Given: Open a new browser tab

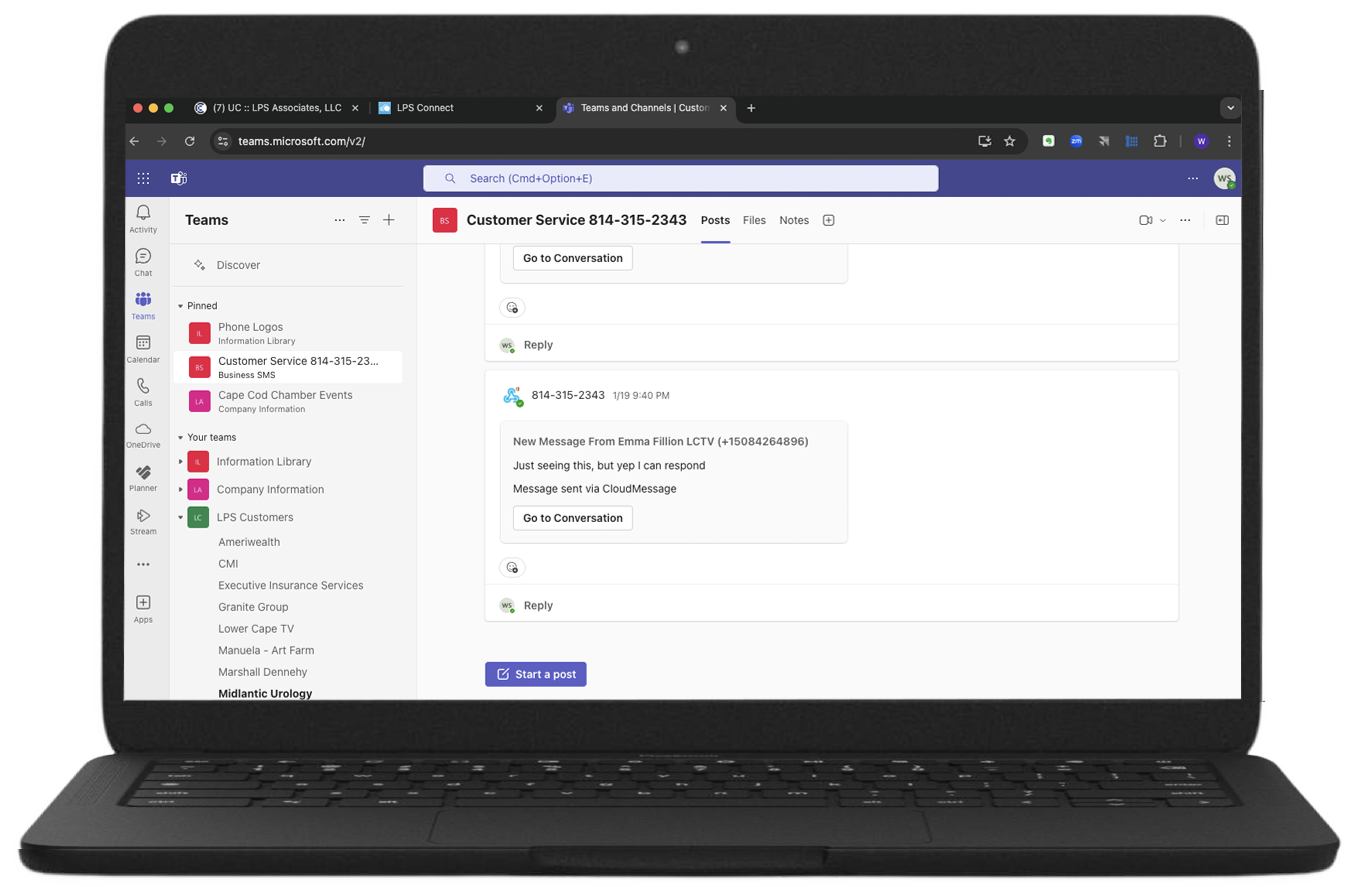Looking at the screenshot, I should coord(751,108).
